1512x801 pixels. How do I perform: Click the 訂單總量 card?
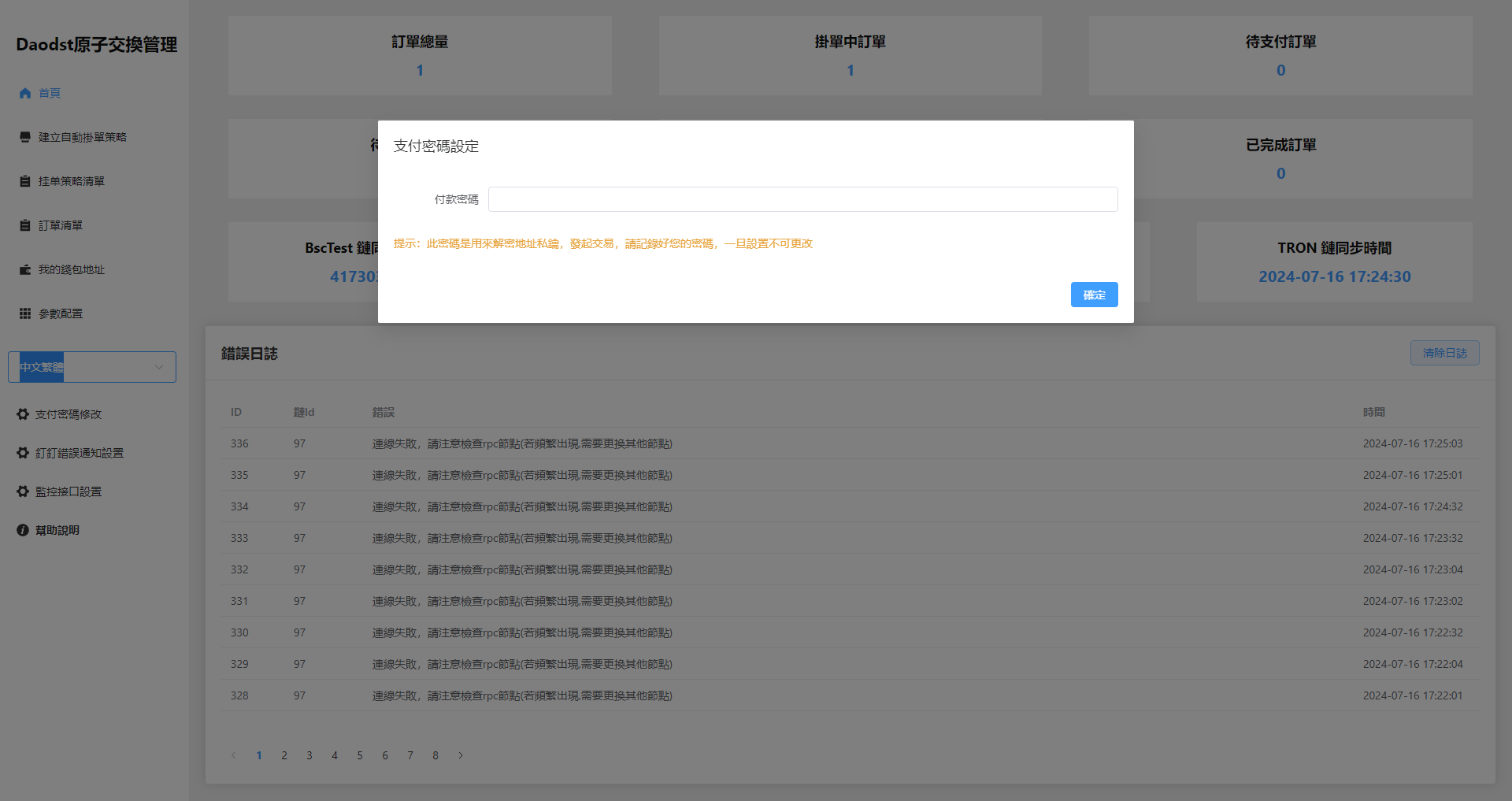point(420,56)
